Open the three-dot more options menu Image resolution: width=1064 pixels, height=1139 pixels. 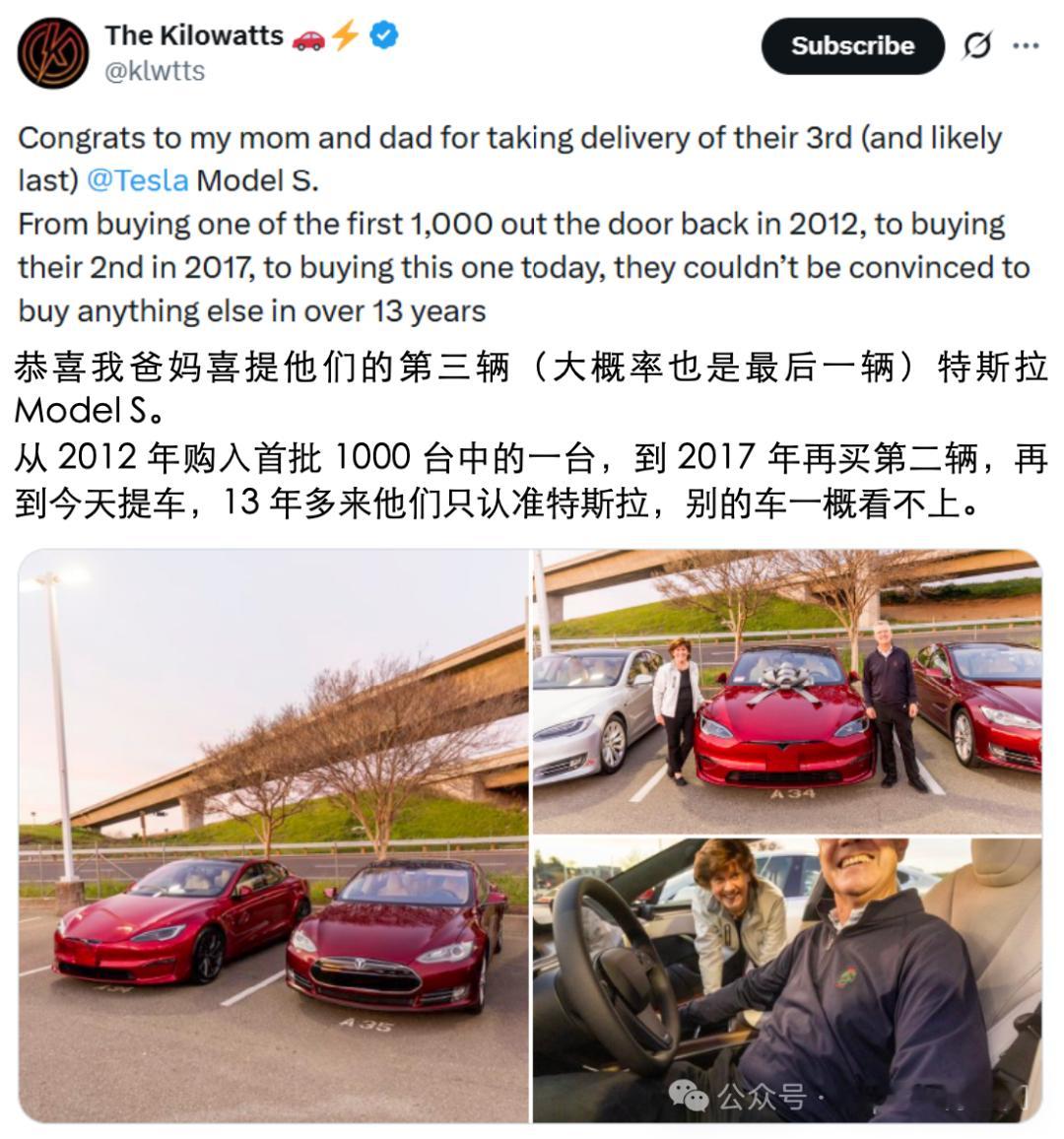tap(1026, 45)
